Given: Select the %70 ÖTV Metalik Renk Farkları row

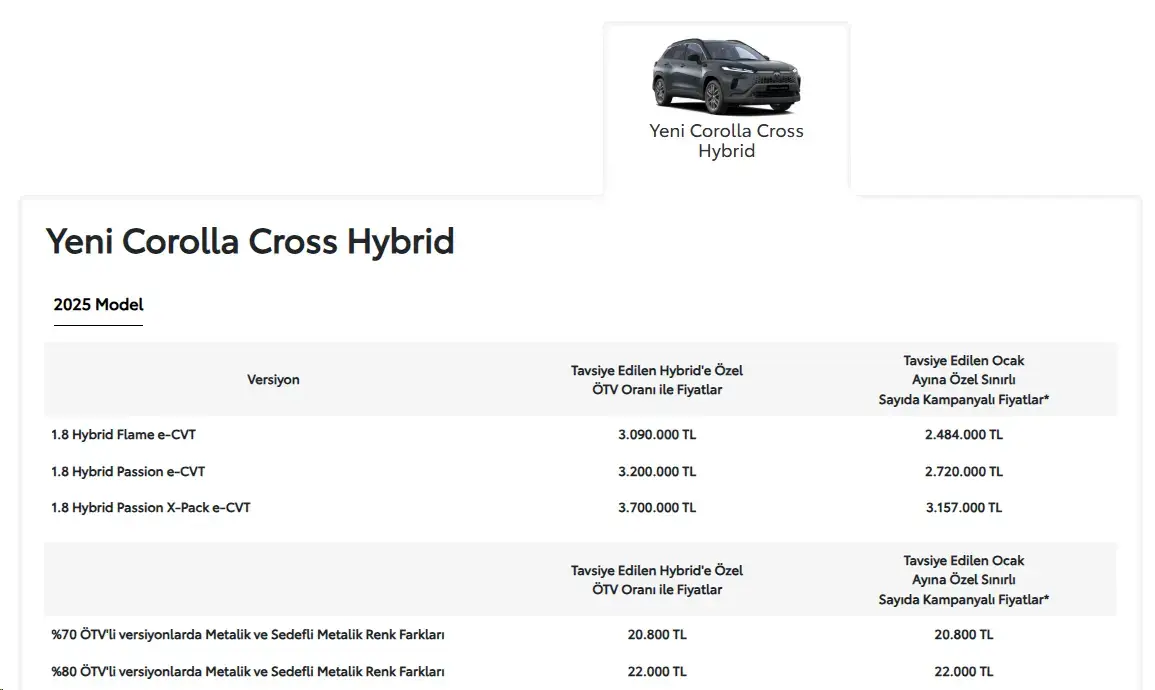Looking at the screenshot, I should tap(580, 635).
